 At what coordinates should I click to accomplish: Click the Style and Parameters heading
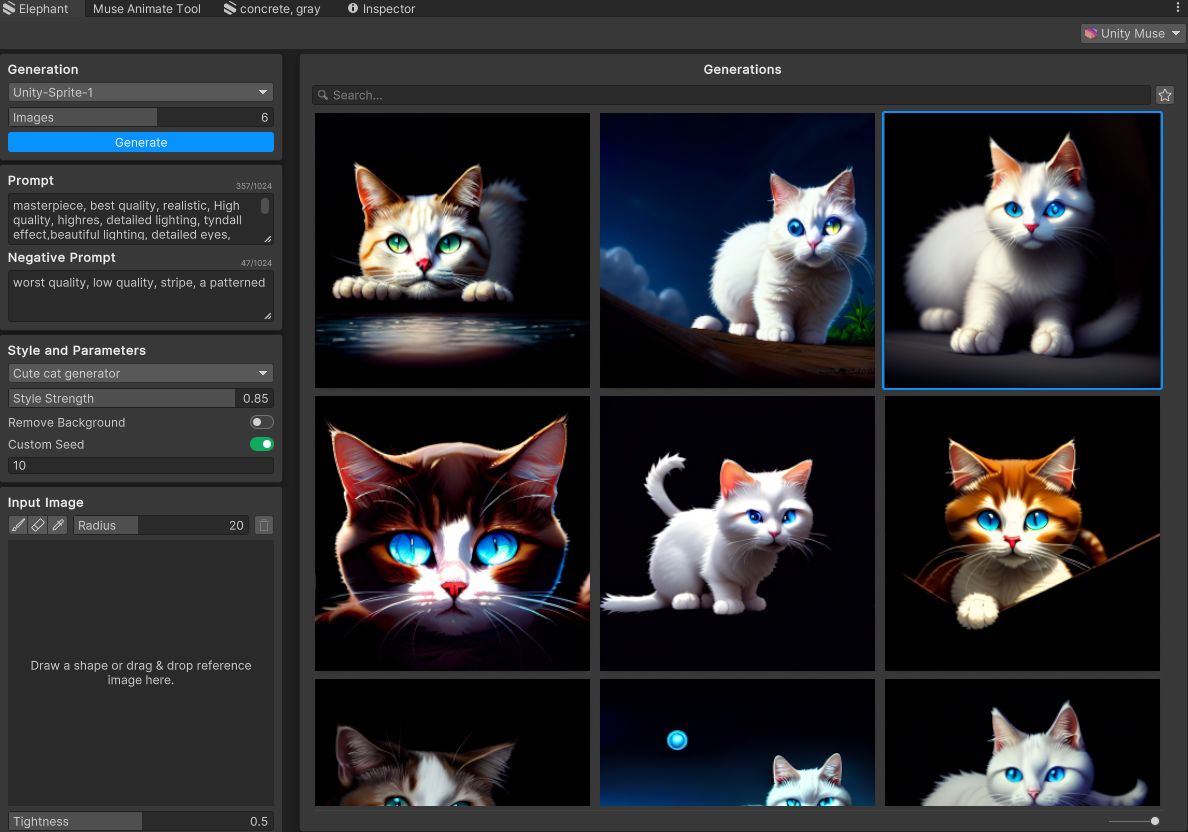click(x=77, y=350)
